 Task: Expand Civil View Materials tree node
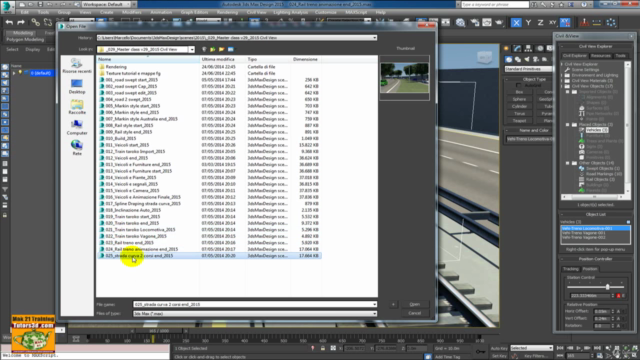click(562, 81)
